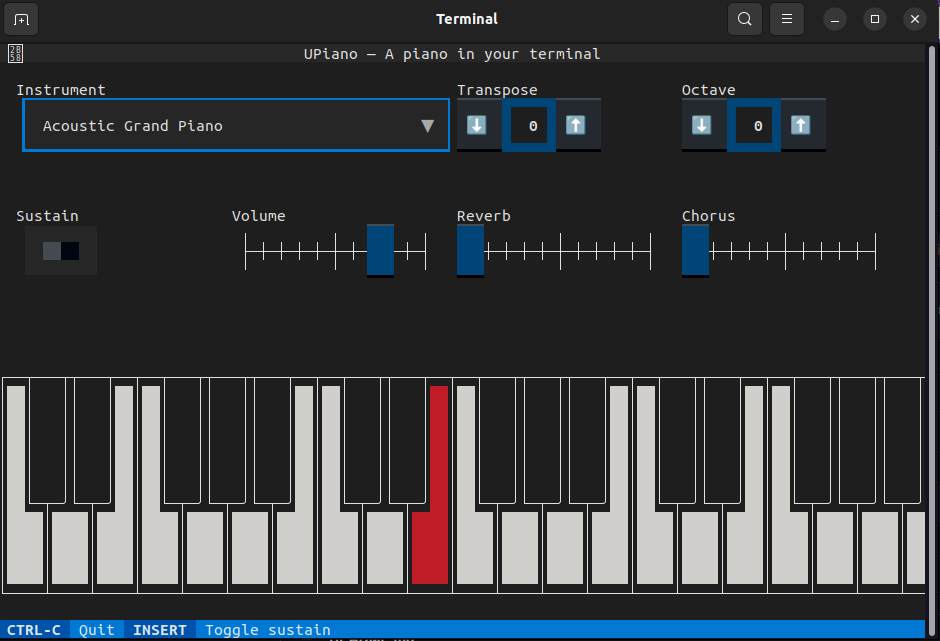This screenshot has height=641, width=940.
Task: Click INSERT Toggle sustain in the footer
Action: (x=231, y=630)
